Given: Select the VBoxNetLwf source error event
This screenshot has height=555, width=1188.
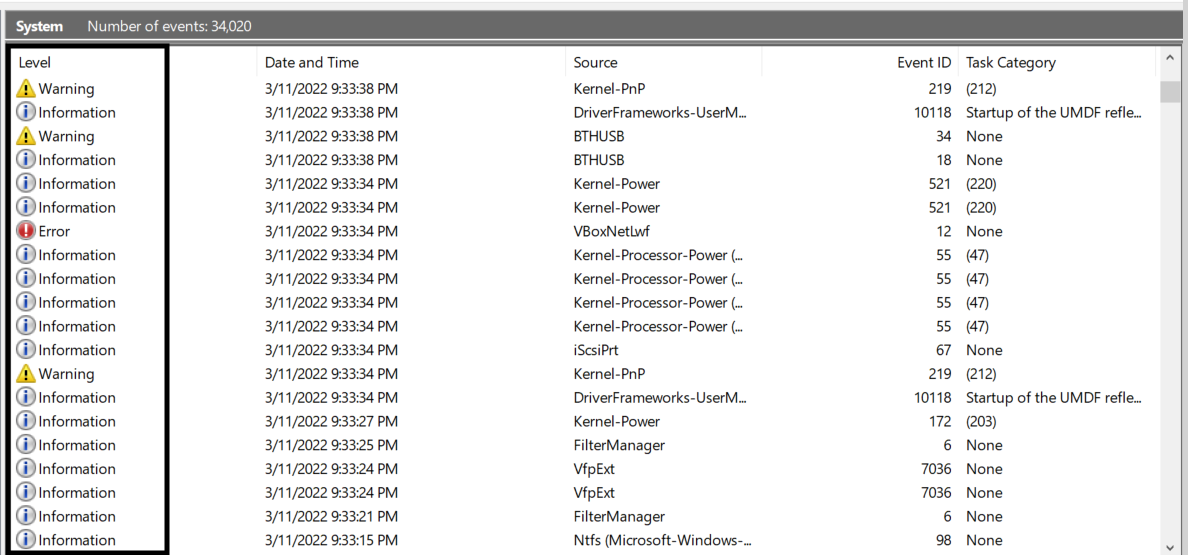Looking at the screenshot, I should (x=607, y=231).
